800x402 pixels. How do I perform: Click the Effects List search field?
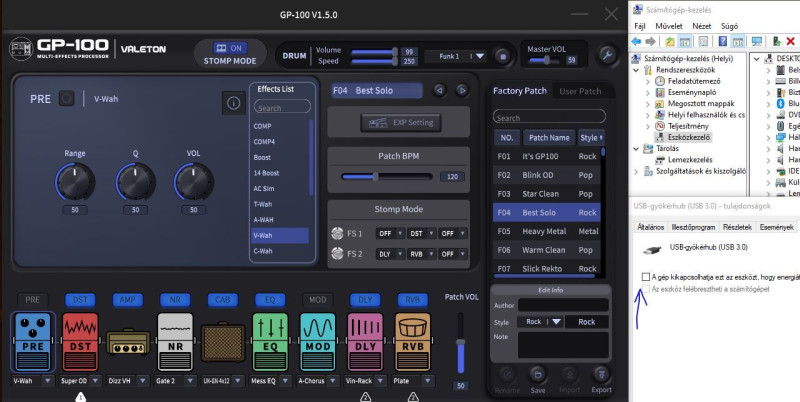pyautogui.click(x=282, y=108)
